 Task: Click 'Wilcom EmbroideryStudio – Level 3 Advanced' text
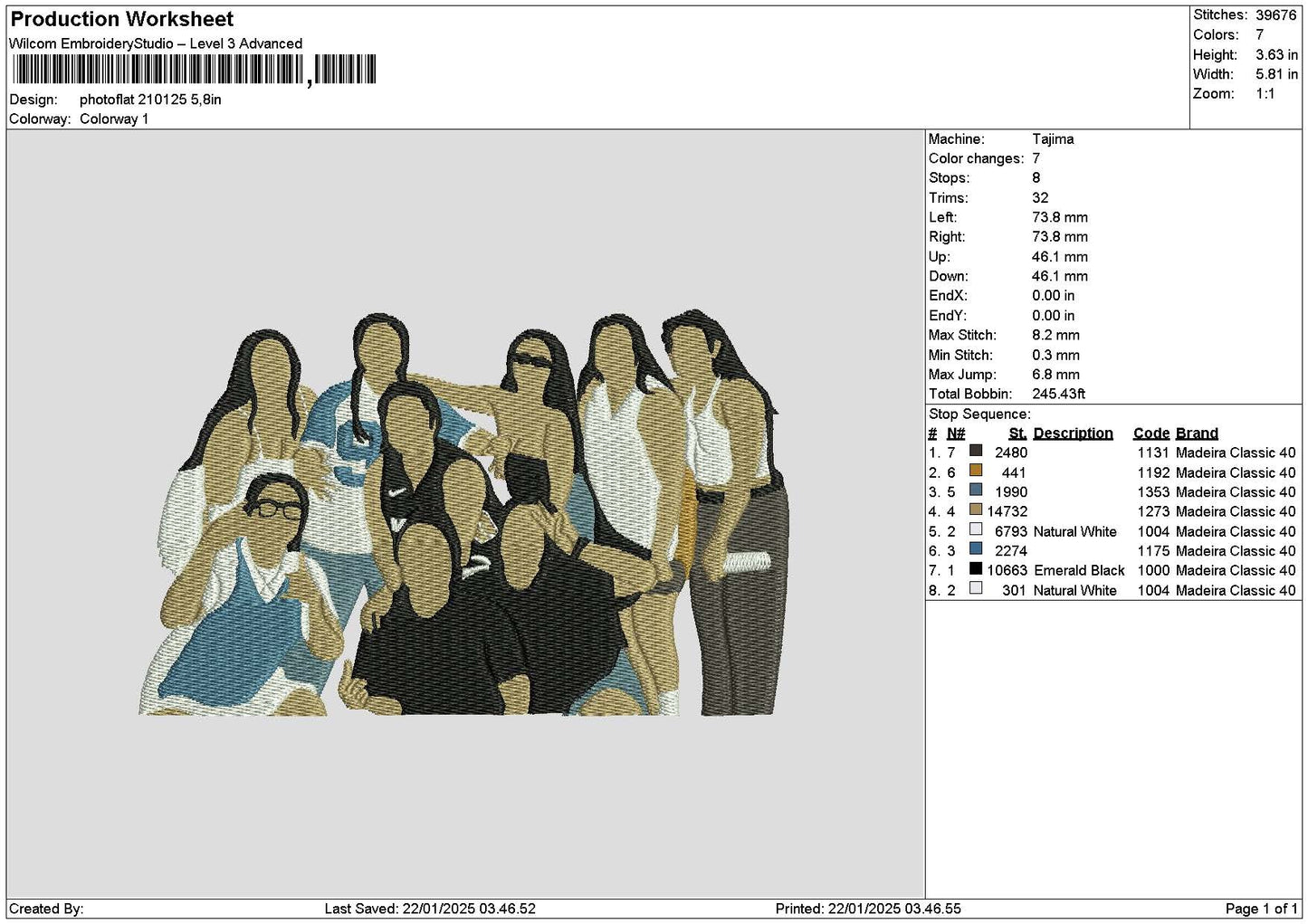pyautogui.click(x=156, y=43)
